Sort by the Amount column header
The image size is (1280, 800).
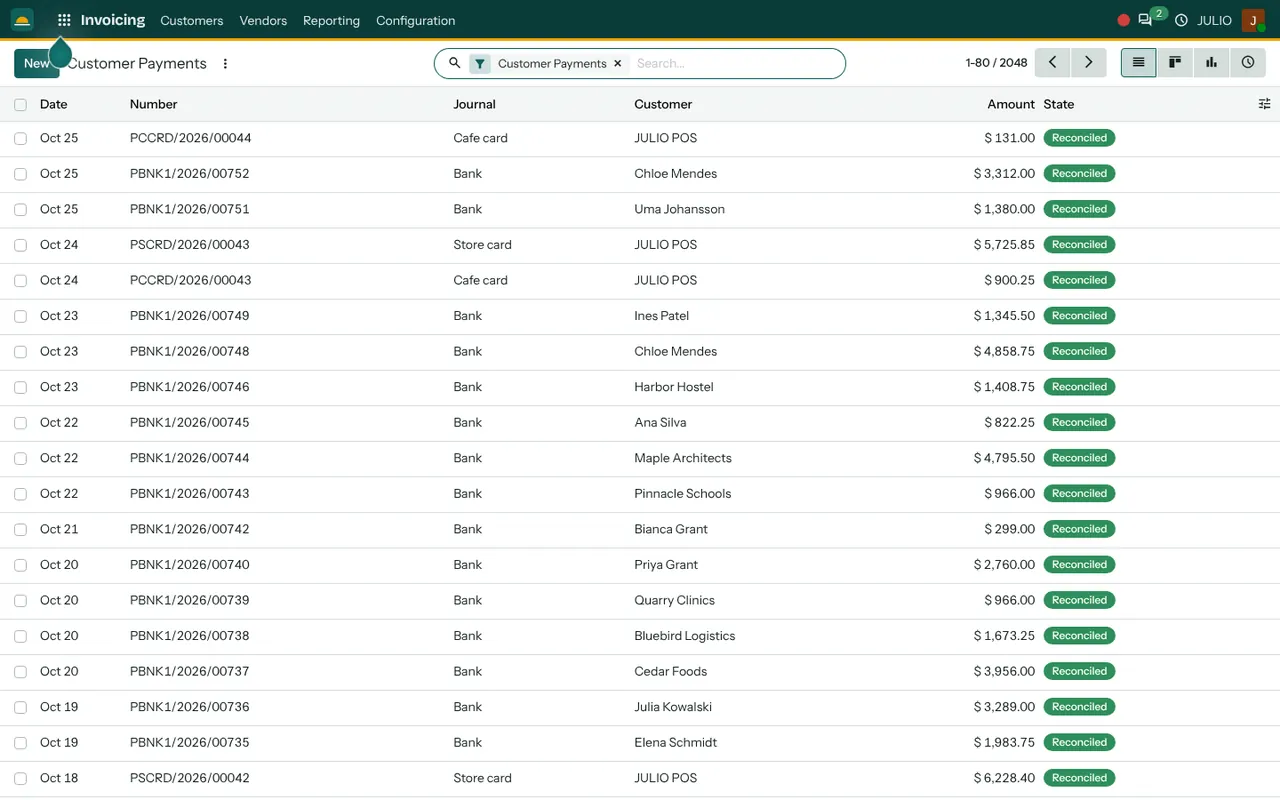coord(1011,104)
